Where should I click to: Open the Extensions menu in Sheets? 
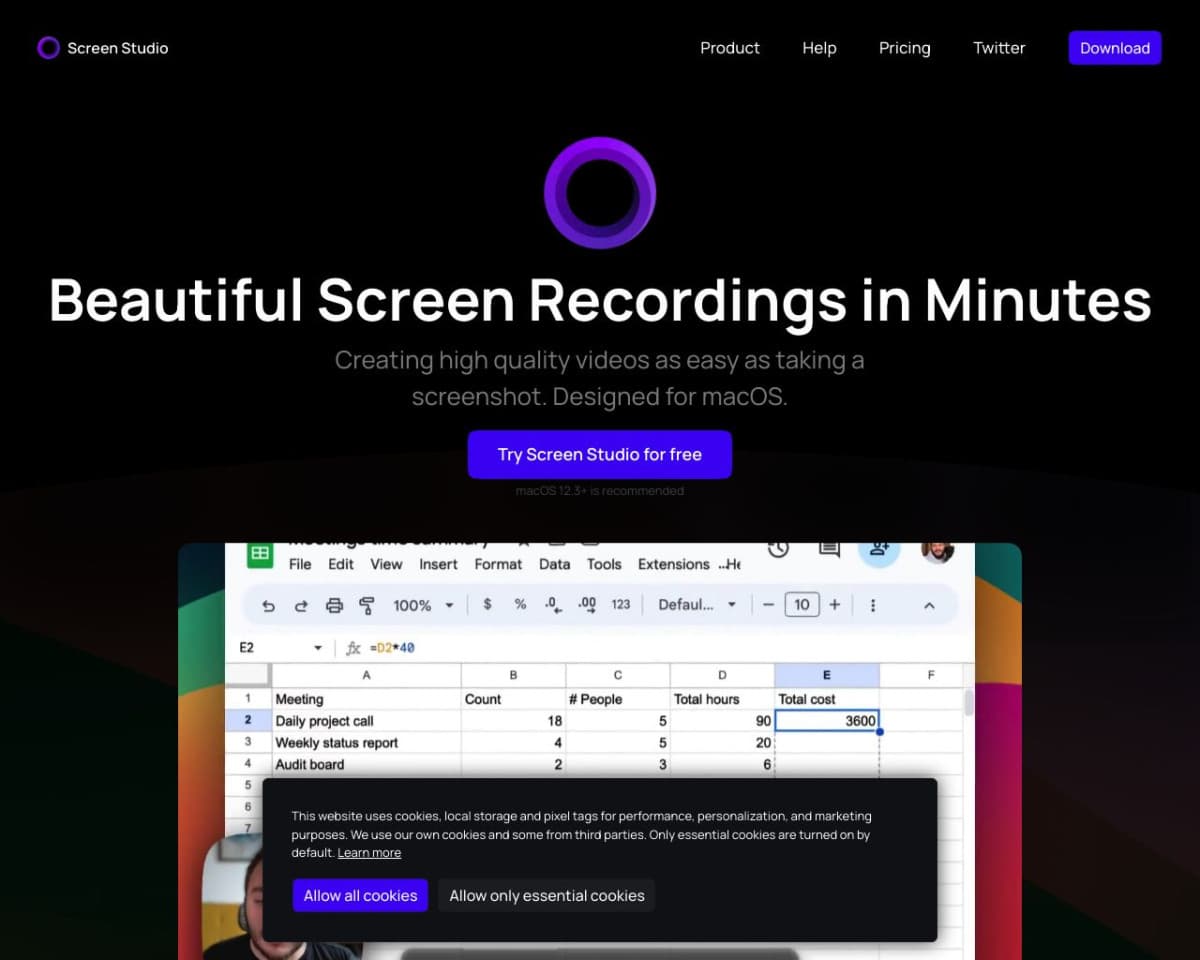[674, 564]
